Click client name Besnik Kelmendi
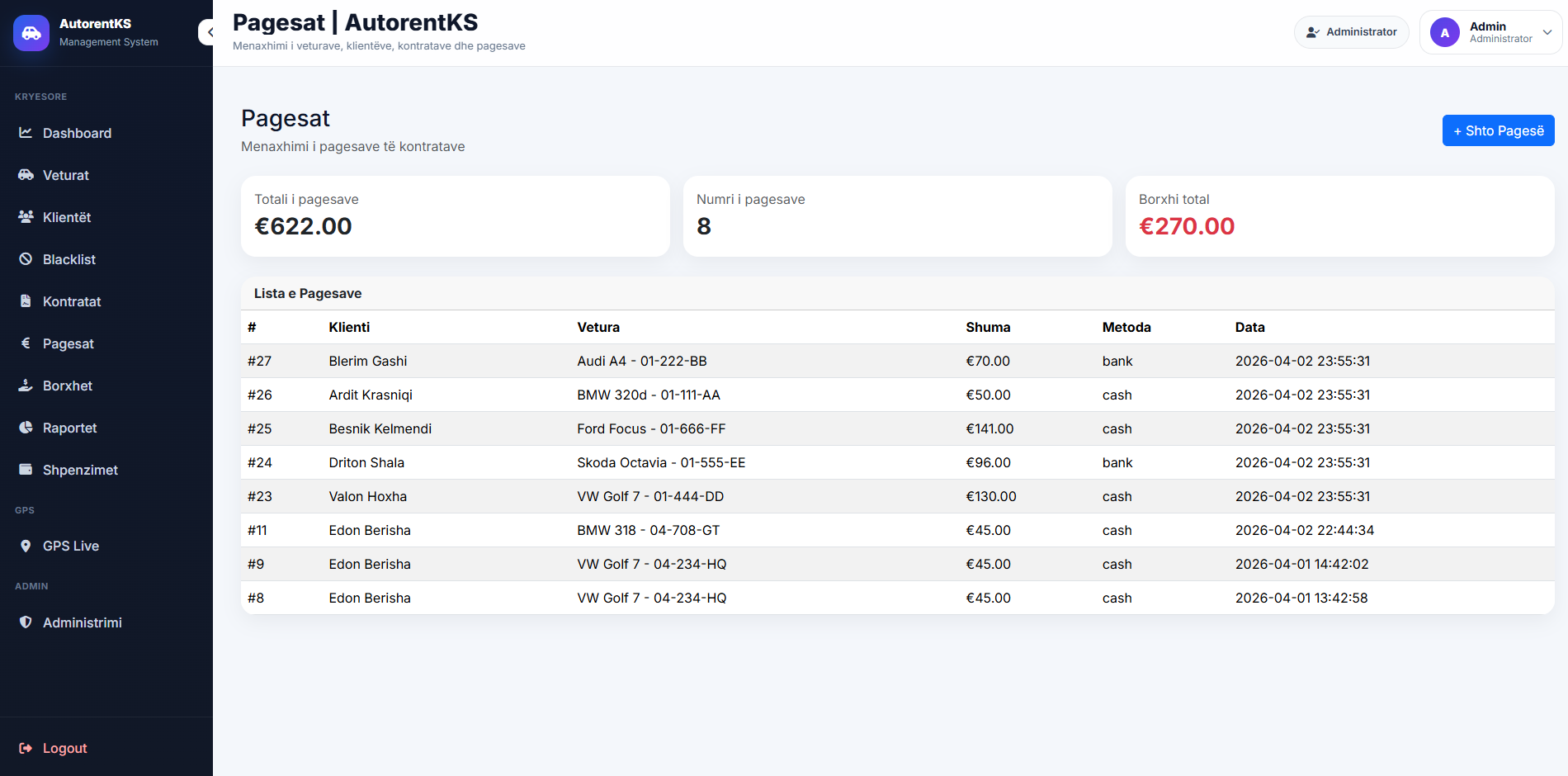 point(380,428)
